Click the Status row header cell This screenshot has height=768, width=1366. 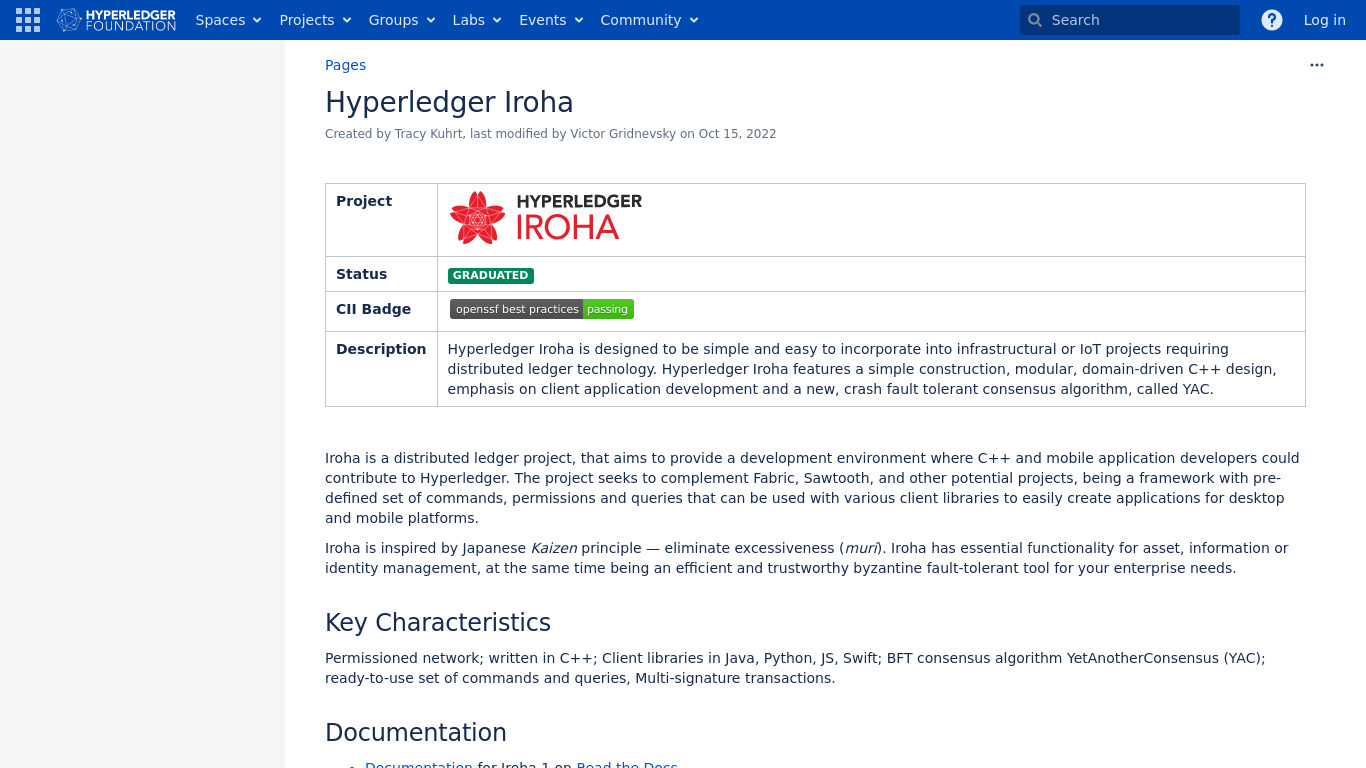tap(381, 274)
